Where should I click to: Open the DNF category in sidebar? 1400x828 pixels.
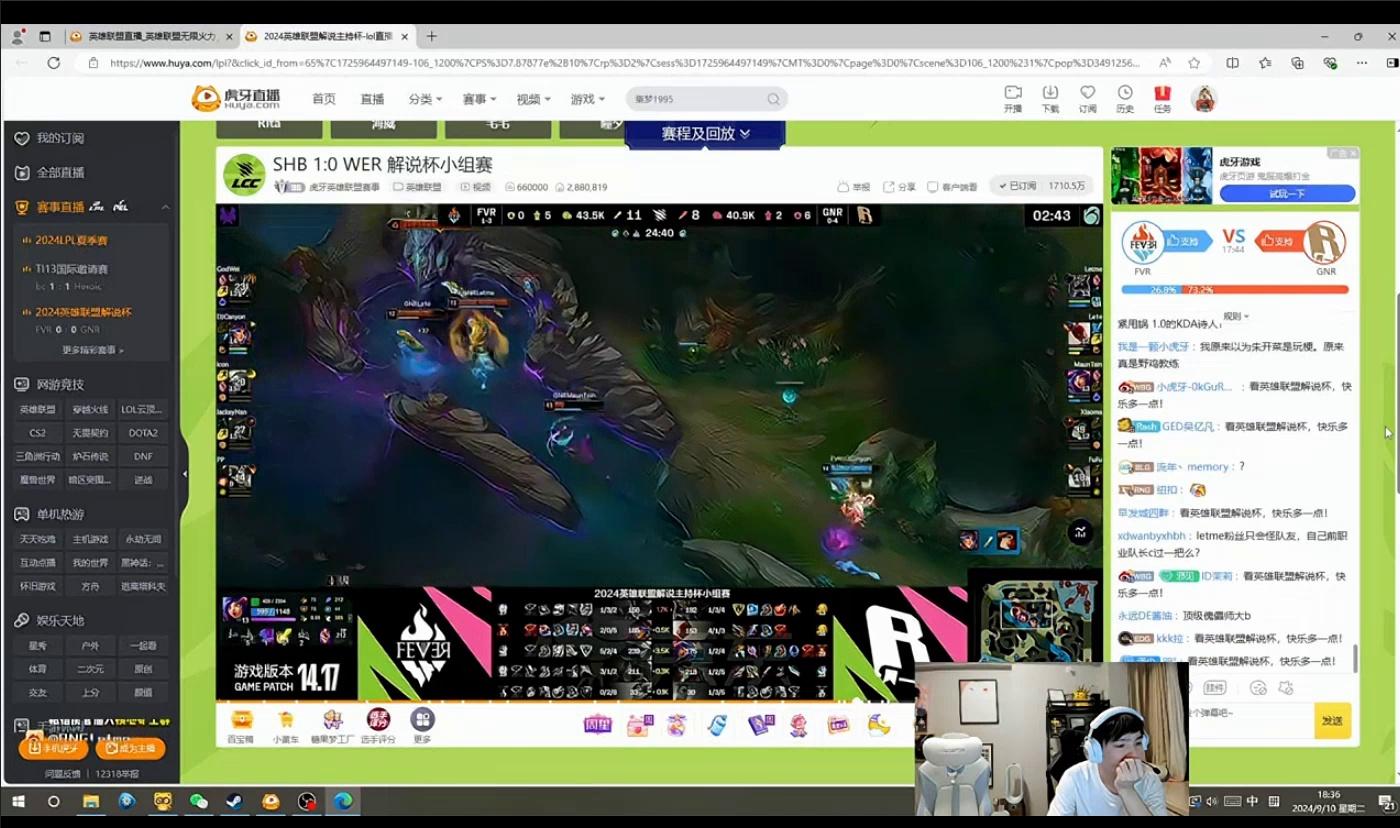143,456
